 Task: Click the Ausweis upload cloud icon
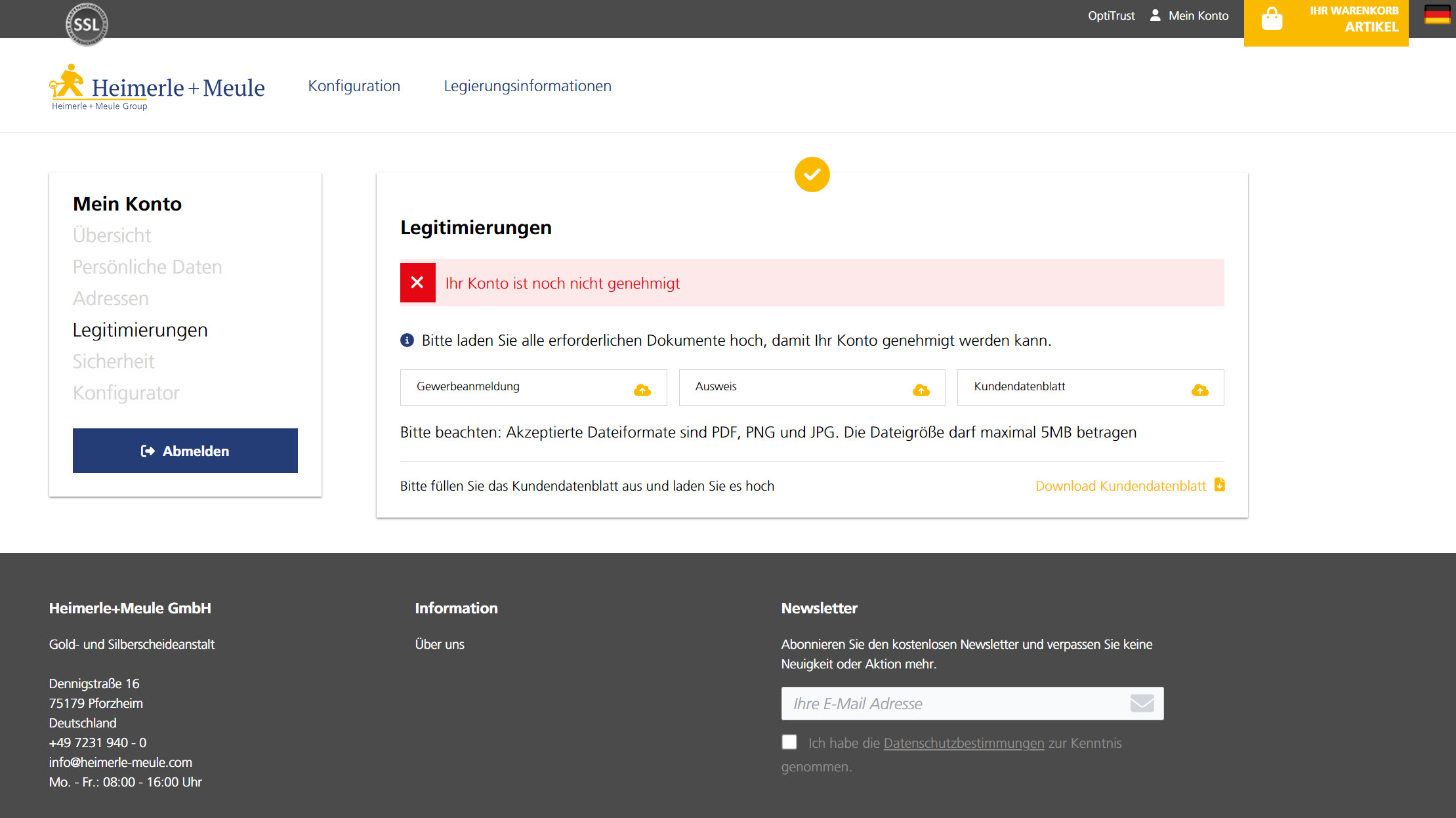point(921,390)
